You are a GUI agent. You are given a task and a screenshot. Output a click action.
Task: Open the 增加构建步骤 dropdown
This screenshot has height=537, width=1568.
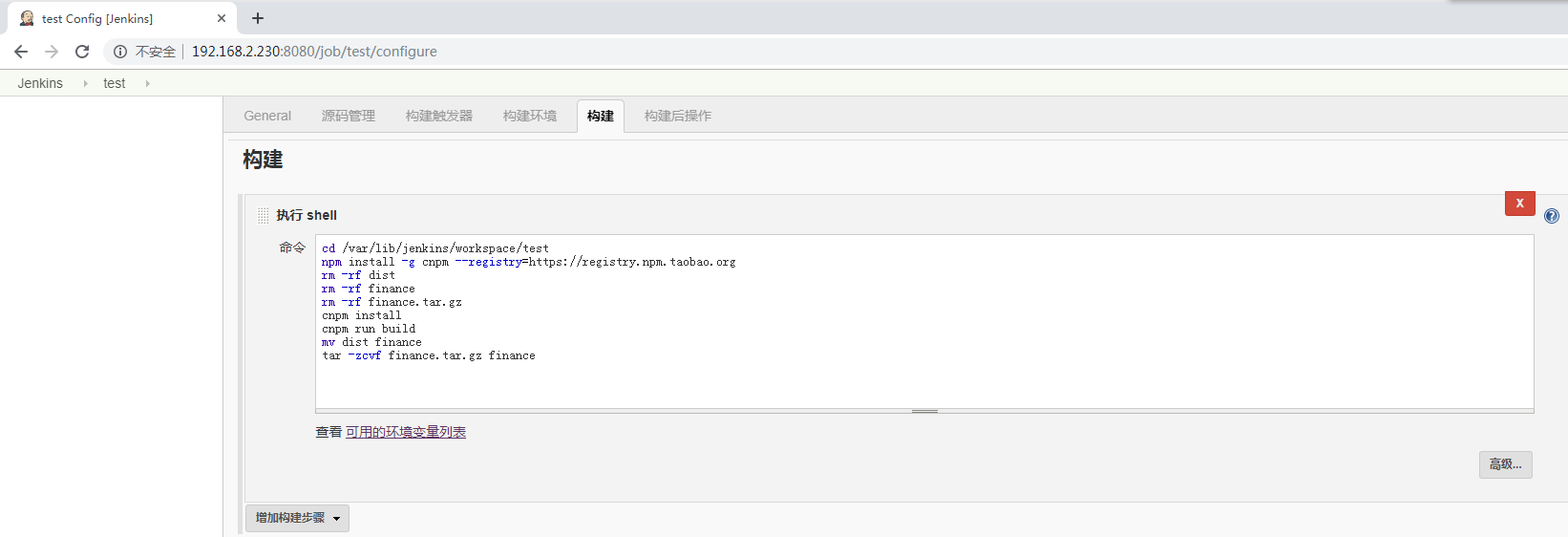click(x=297, y=518)
